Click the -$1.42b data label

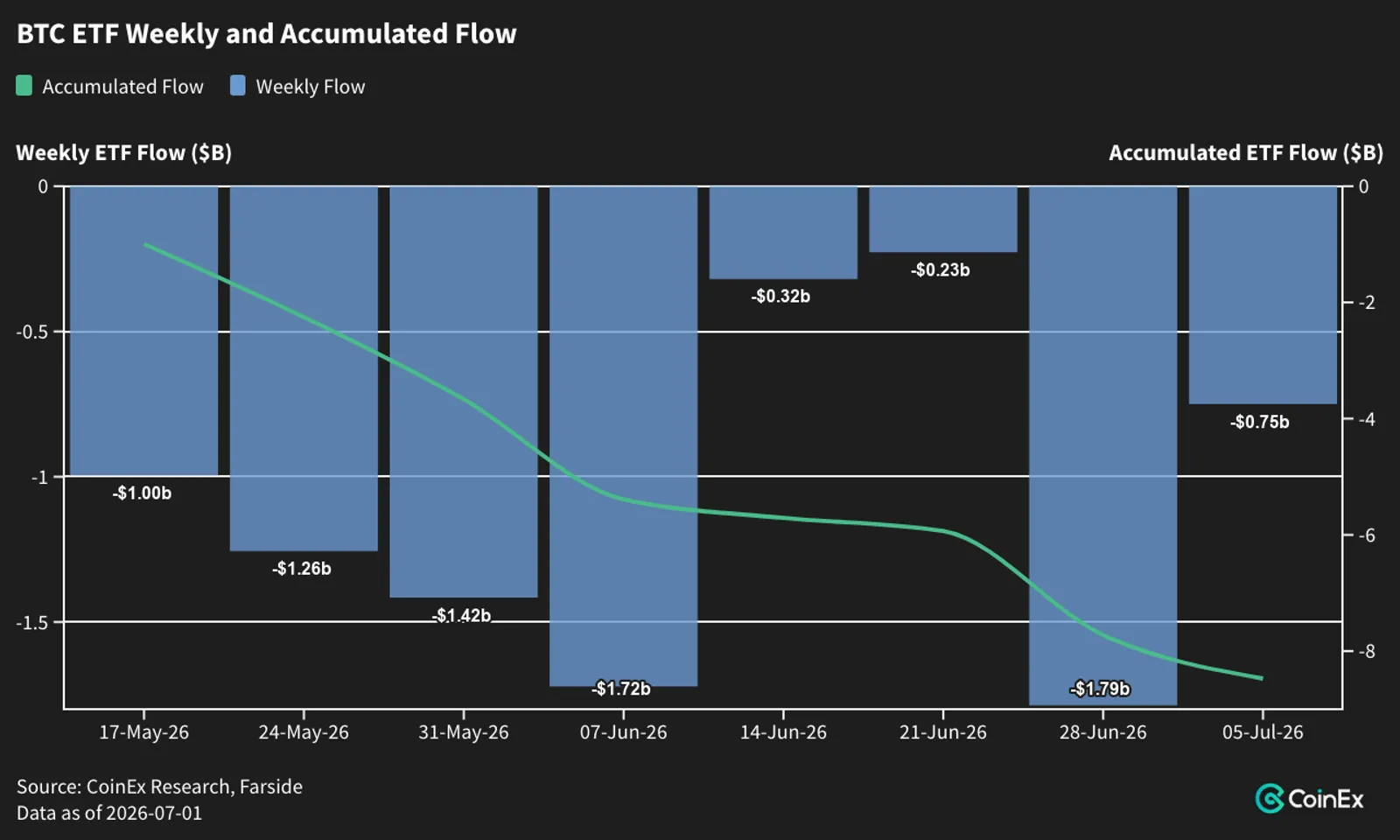coord(461,615)
